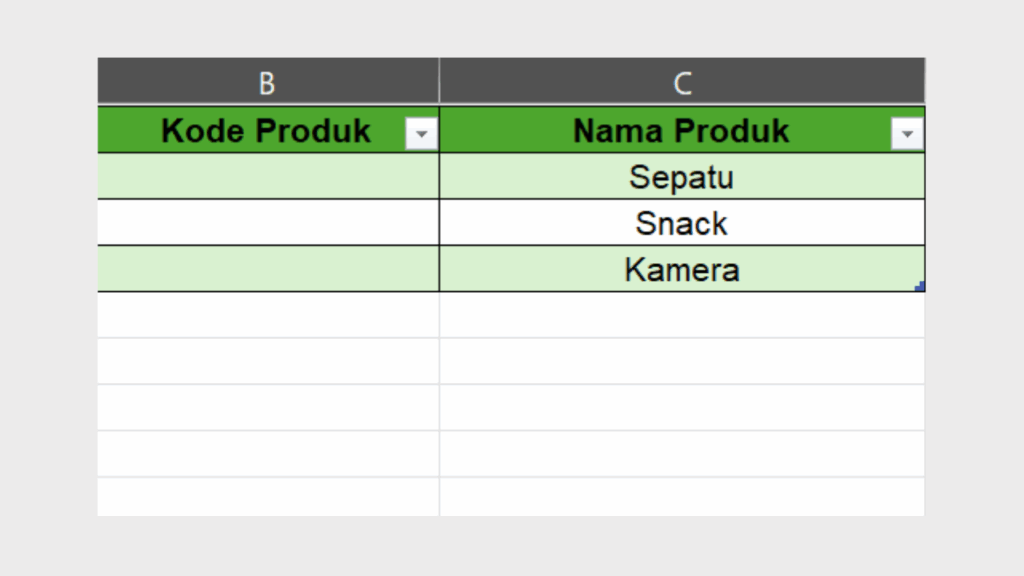Select the empty Kode Produk cell beside Sepatu
The image size is (1024, 576).
coord(267,177)
